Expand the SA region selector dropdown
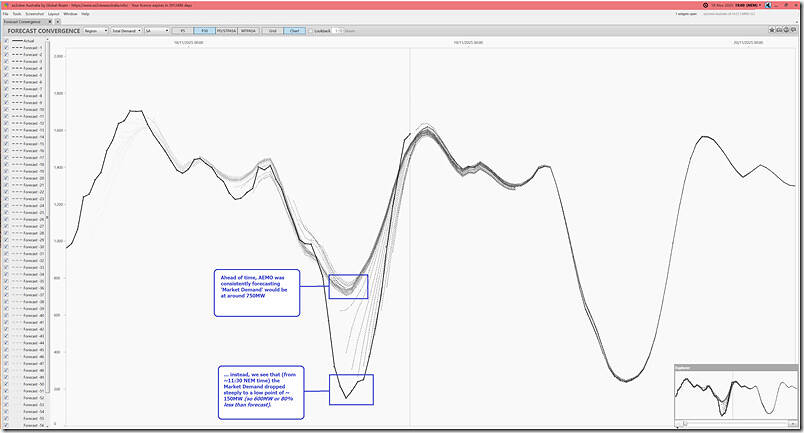804x433 pixels. tap(157, 31)
